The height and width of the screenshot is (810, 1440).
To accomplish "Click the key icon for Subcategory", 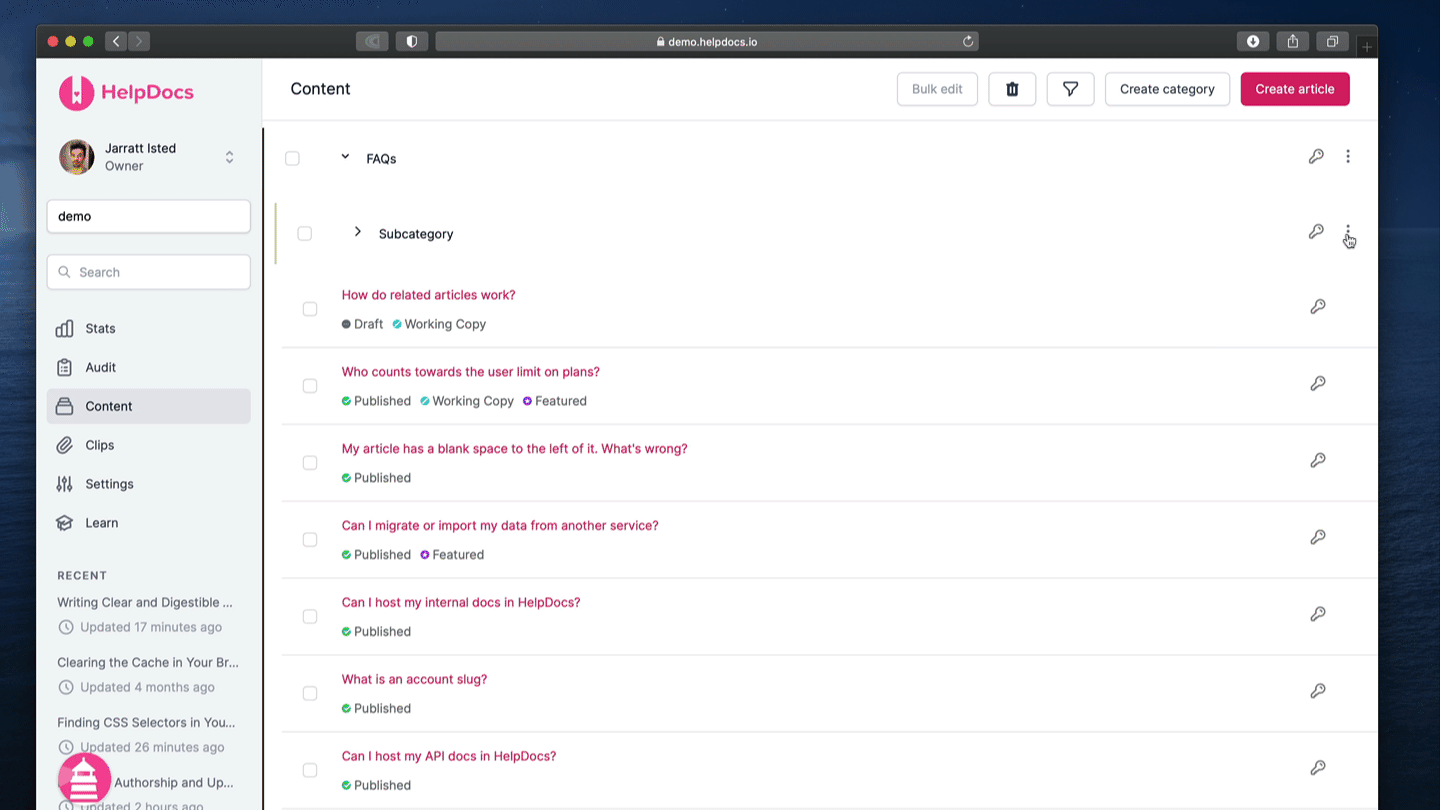I will 1316,231.
